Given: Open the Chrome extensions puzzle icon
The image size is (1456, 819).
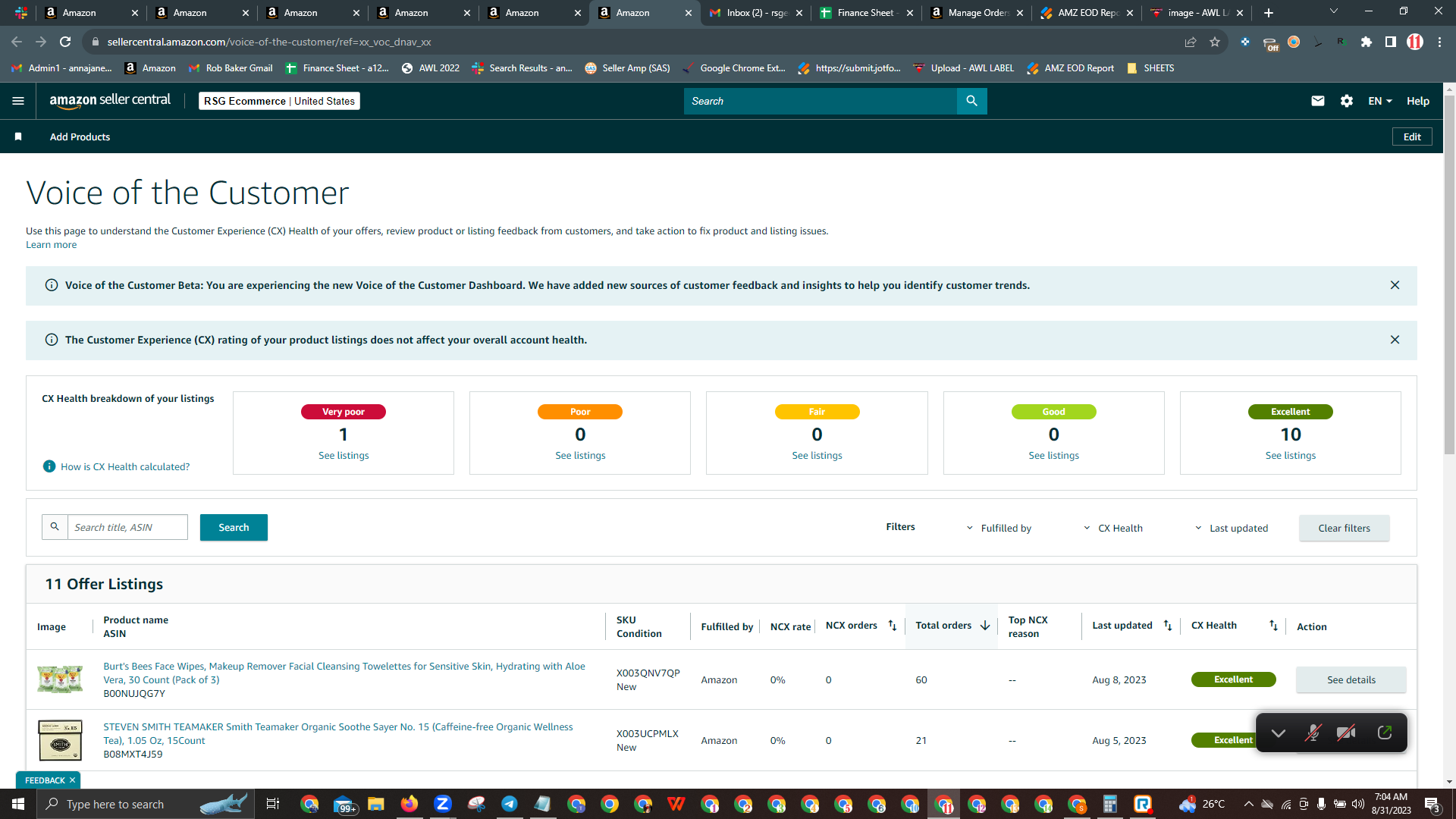Looking at the screenshot, I should tap(1367, 42).
